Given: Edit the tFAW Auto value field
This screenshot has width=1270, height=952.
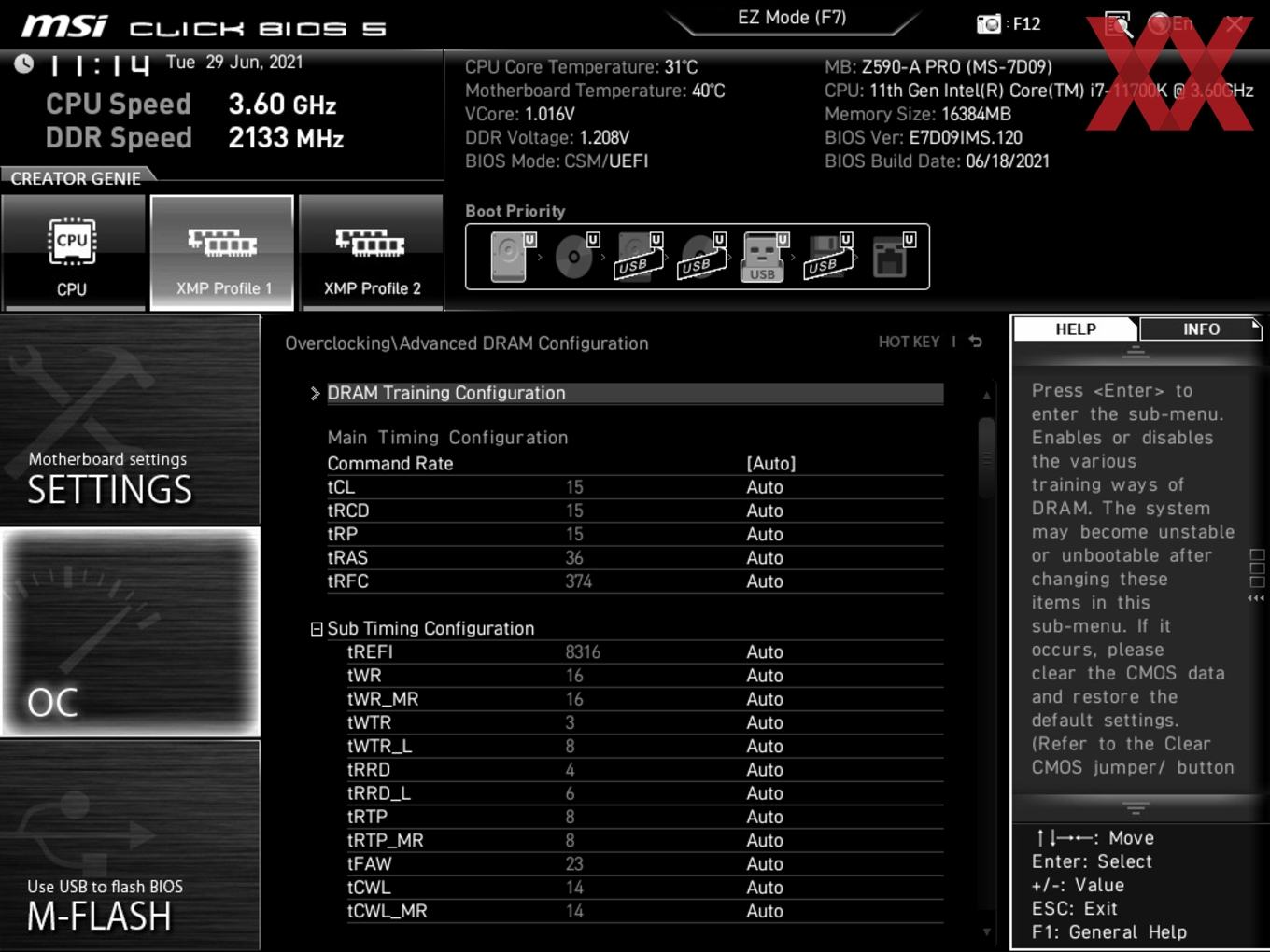Looking at the screenshot, I should tap(765, 864).
